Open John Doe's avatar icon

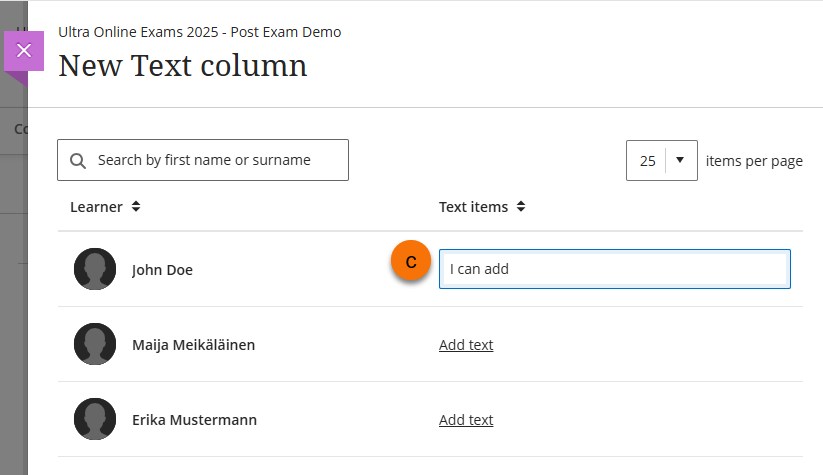95,269
